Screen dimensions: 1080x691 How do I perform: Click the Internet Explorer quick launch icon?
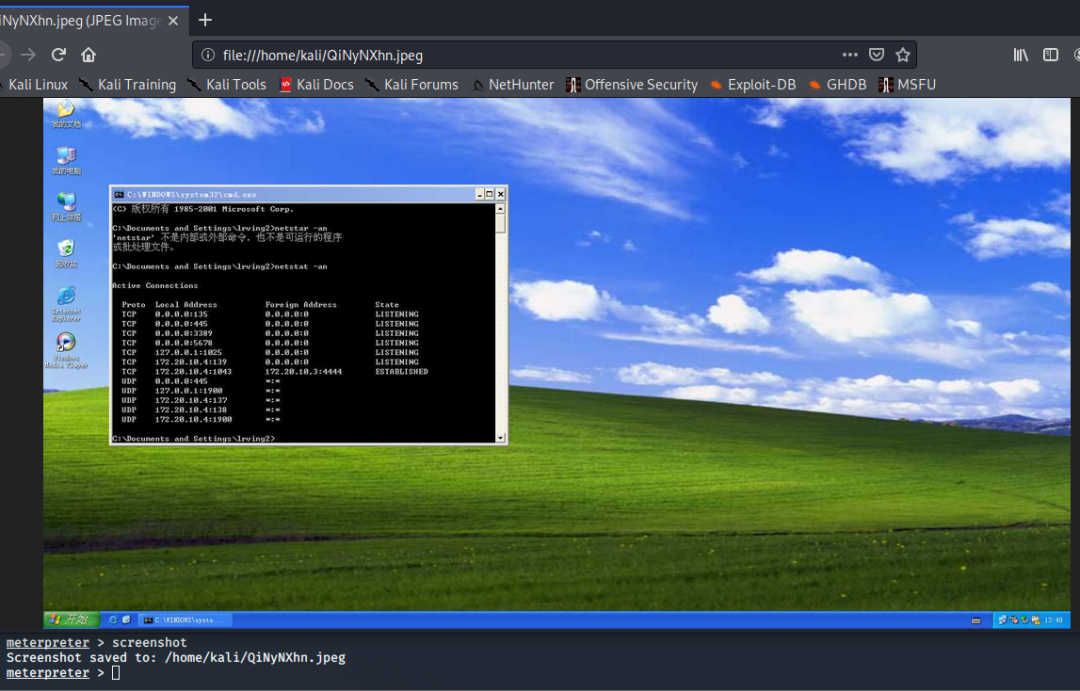(113, 620)
